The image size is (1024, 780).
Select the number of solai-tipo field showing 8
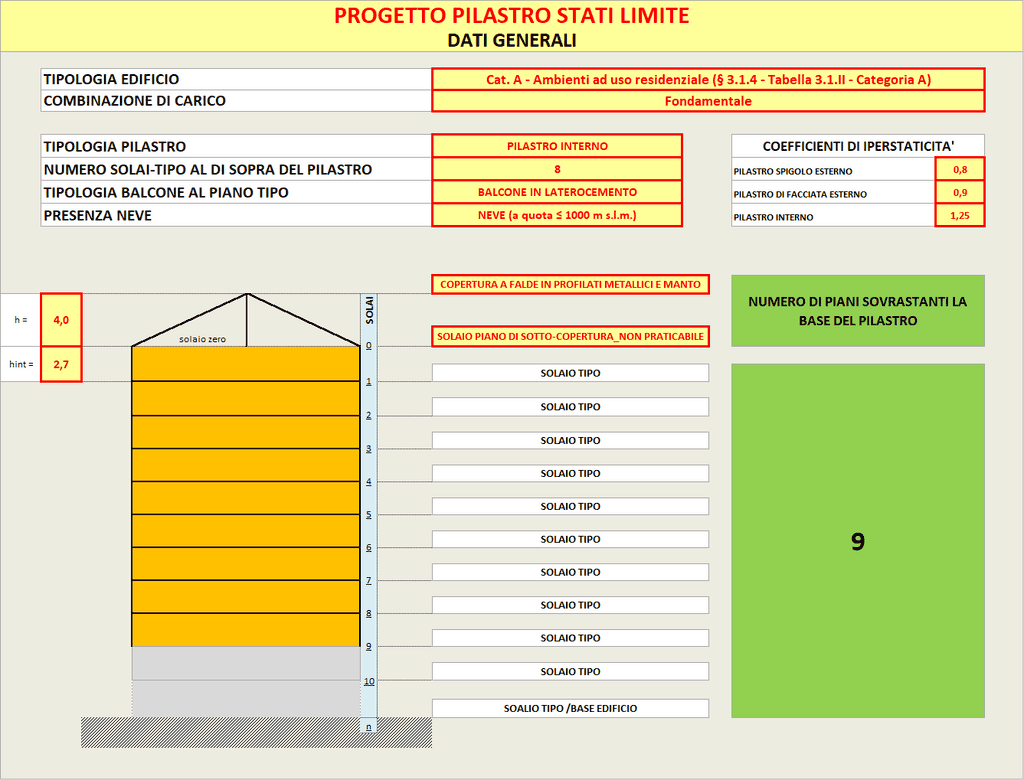557,169
